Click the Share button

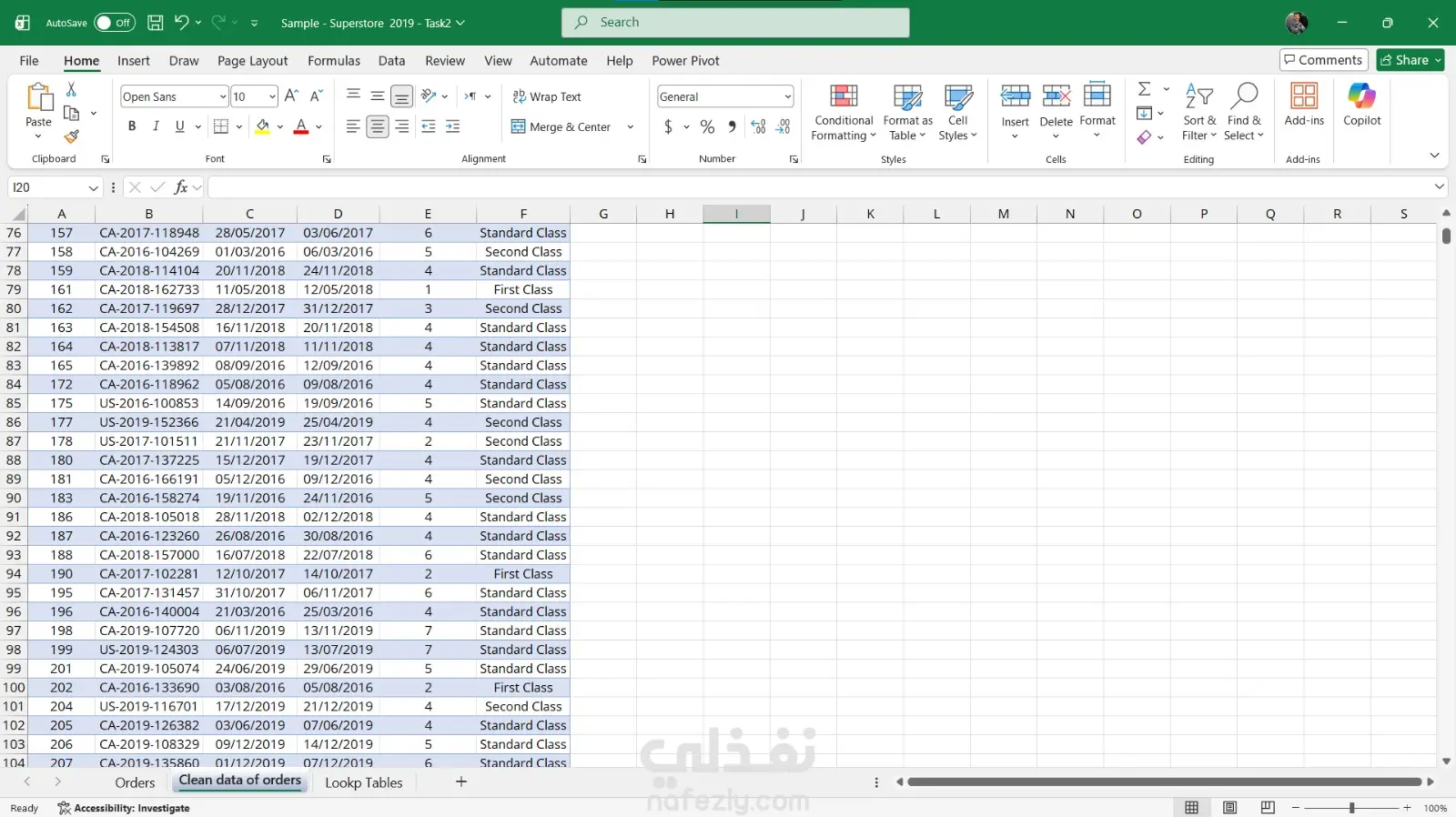(1410, 60)
